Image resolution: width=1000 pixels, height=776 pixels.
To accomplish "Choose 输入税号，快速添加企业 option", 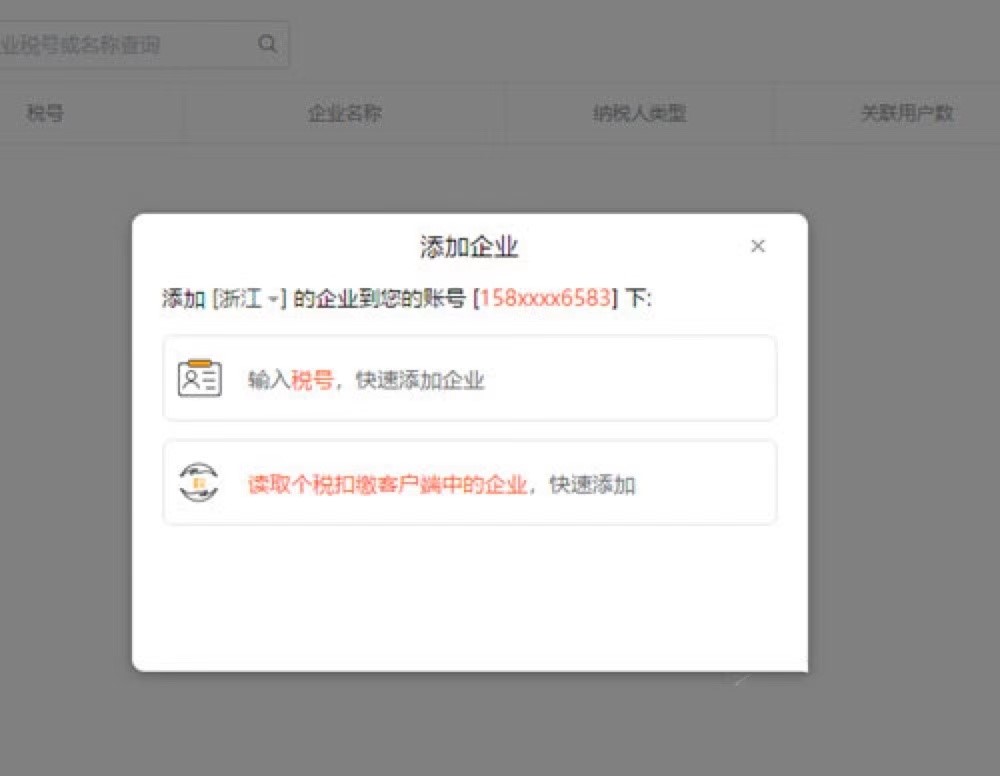I will point(469,378).
